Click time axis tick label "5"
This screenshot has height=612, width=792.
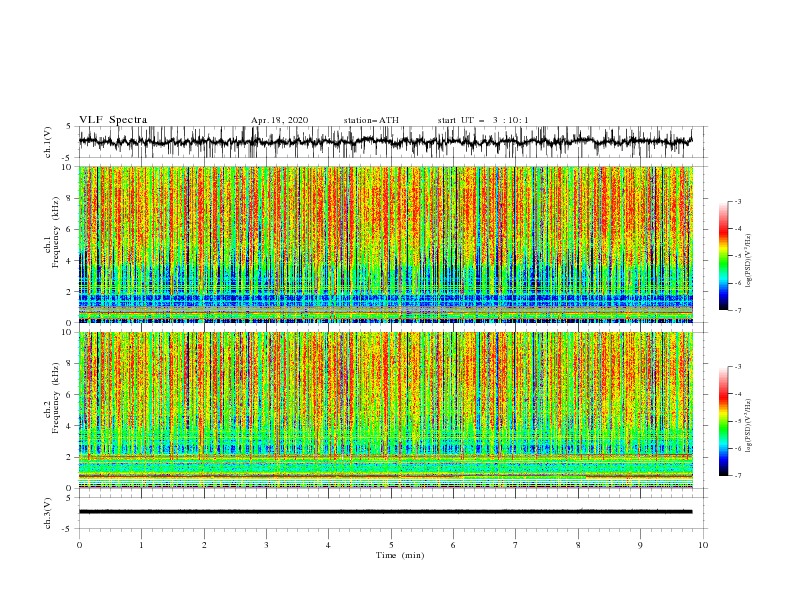(391, 545)
